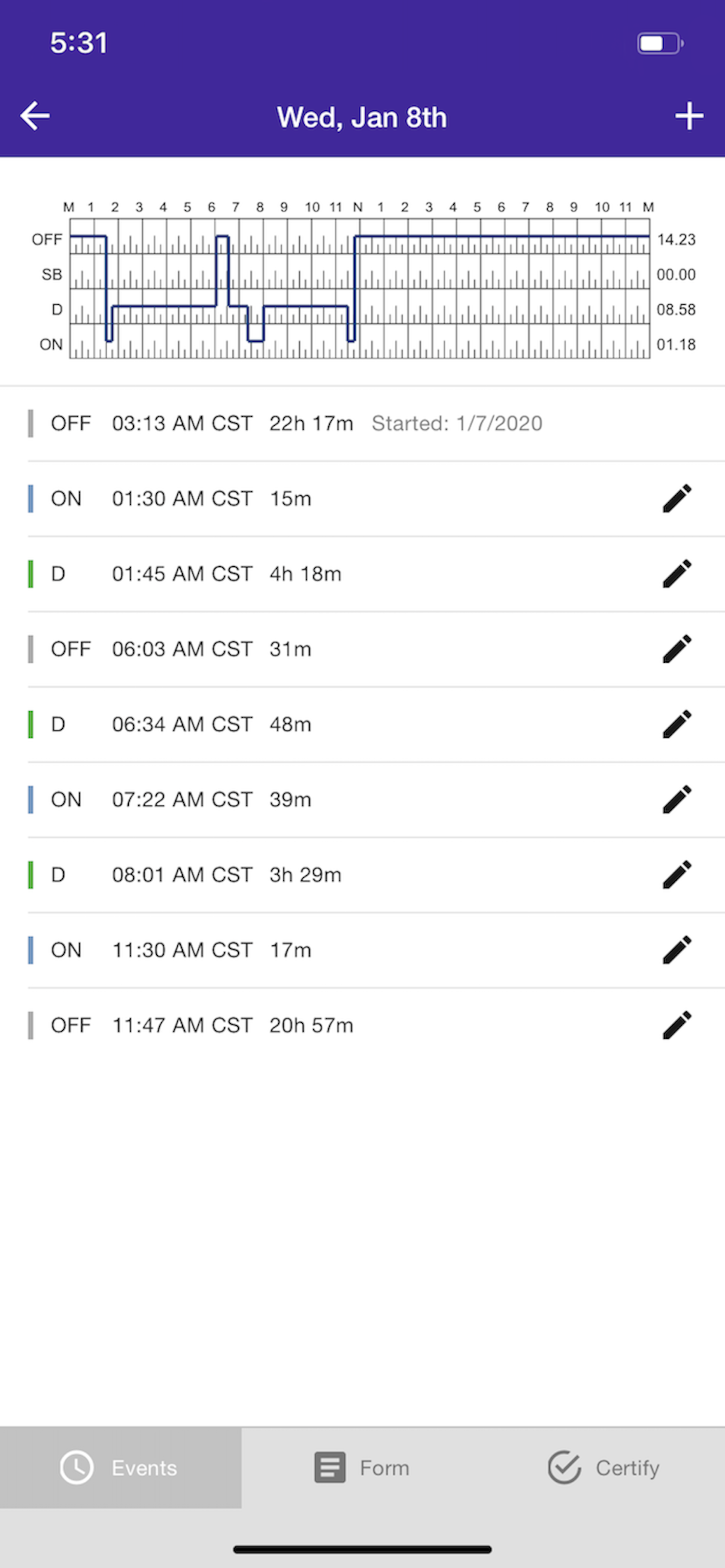The width and height of the screenshot is (725, 1568).
Task: Select the Events tab
Action: [x=121, y=1468]
